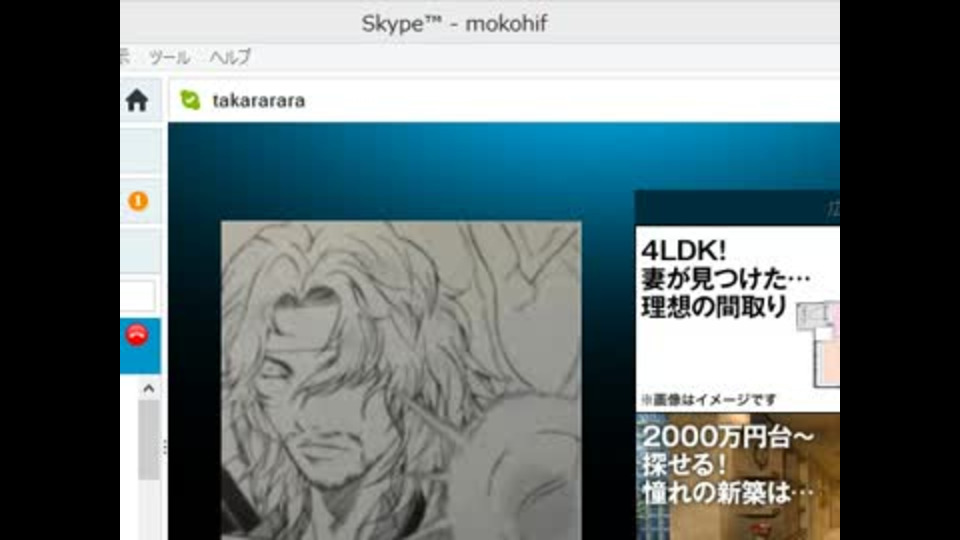Viewport: 960px width, 540px height.
Task: Open the 2000万円台 new home advertisement
Action: click(737, 476)
